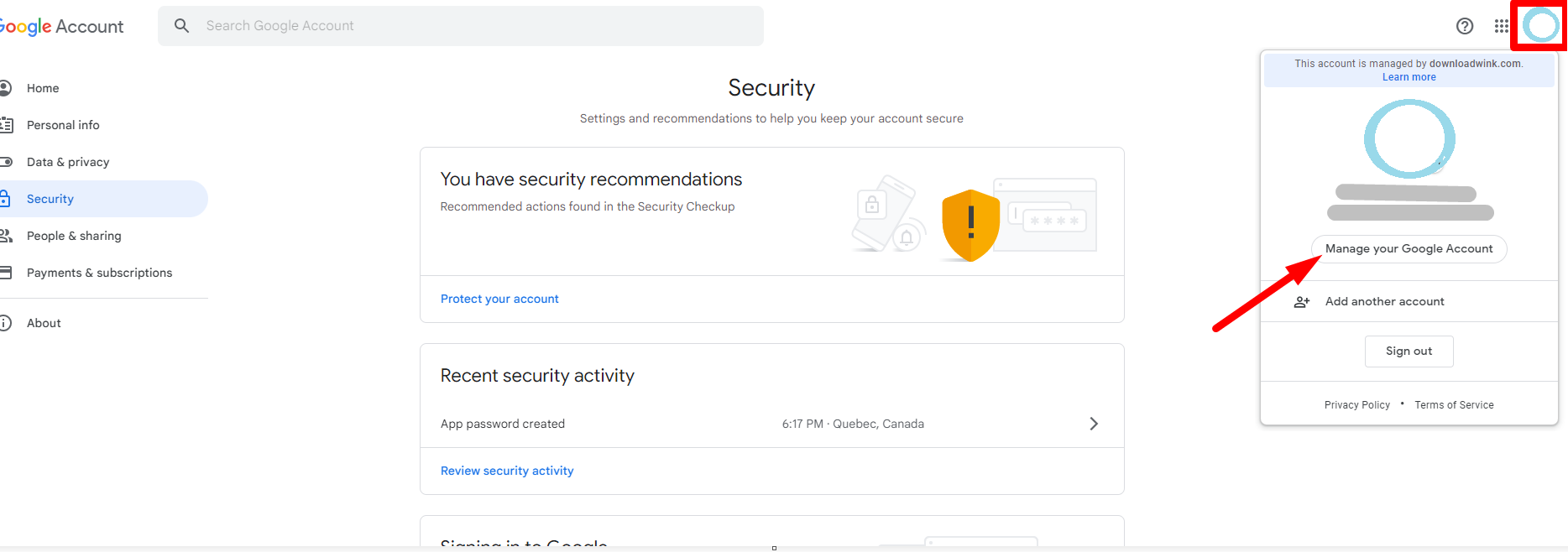This screenshot has width=1568, height=552.
Task: Open the Google apps grid icon
Action: tap(1502, 26)
